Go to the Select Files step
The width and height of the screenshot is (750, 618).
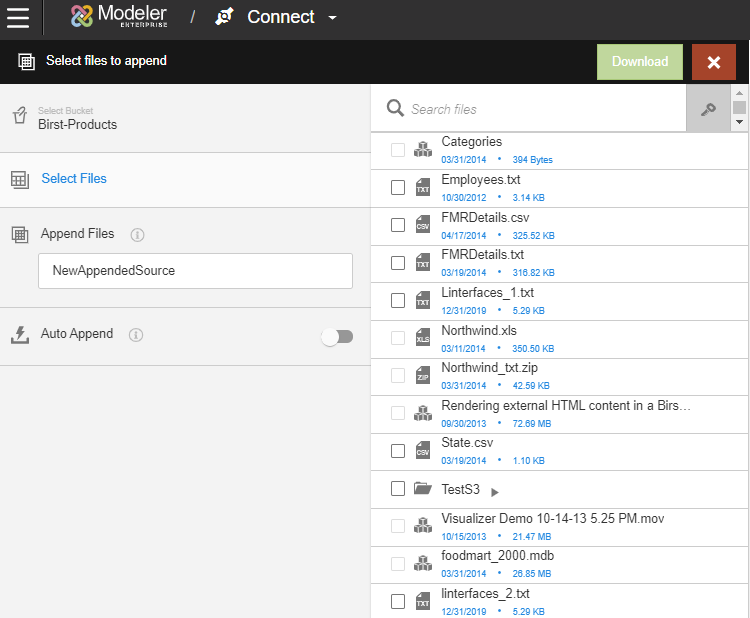(74, 179)
